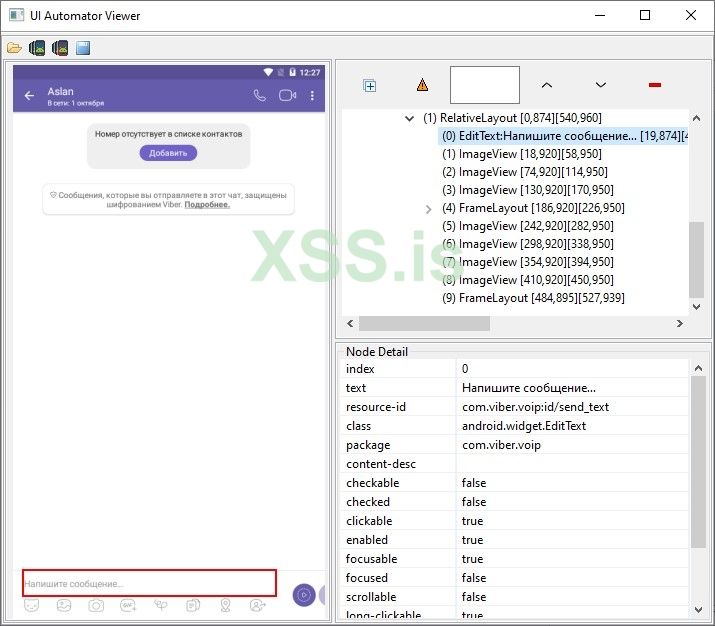Clear search with red minus icon

pos(655,85)
